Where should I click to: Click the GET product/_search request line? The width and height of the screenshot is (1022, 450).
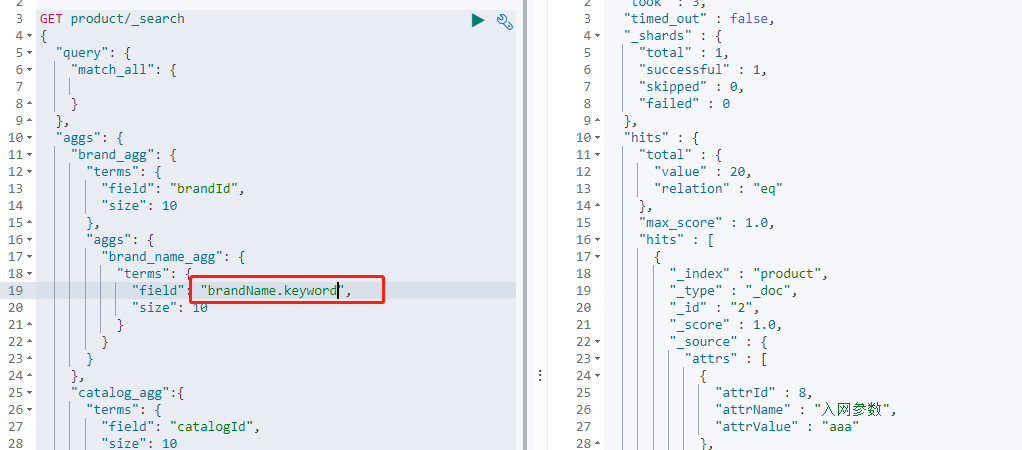112,19
